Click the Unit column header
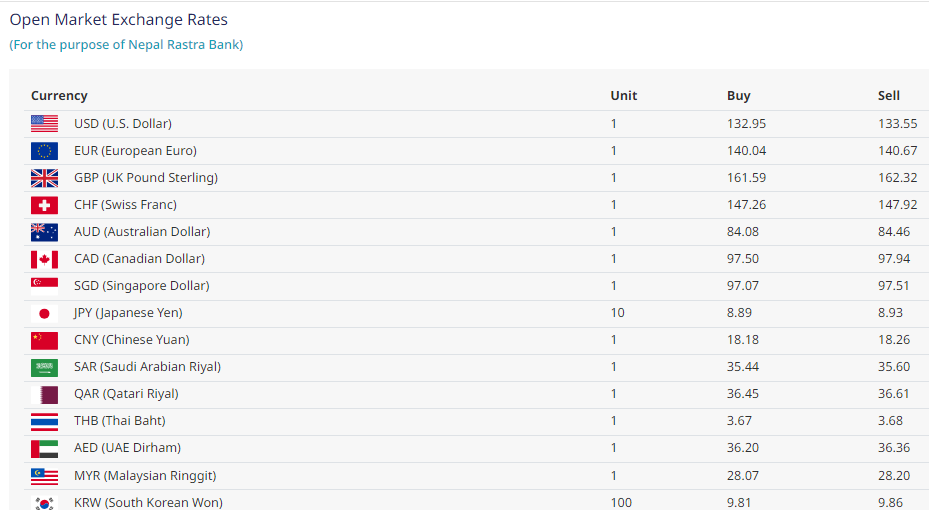The image size is (929, 510). [623, 96]
